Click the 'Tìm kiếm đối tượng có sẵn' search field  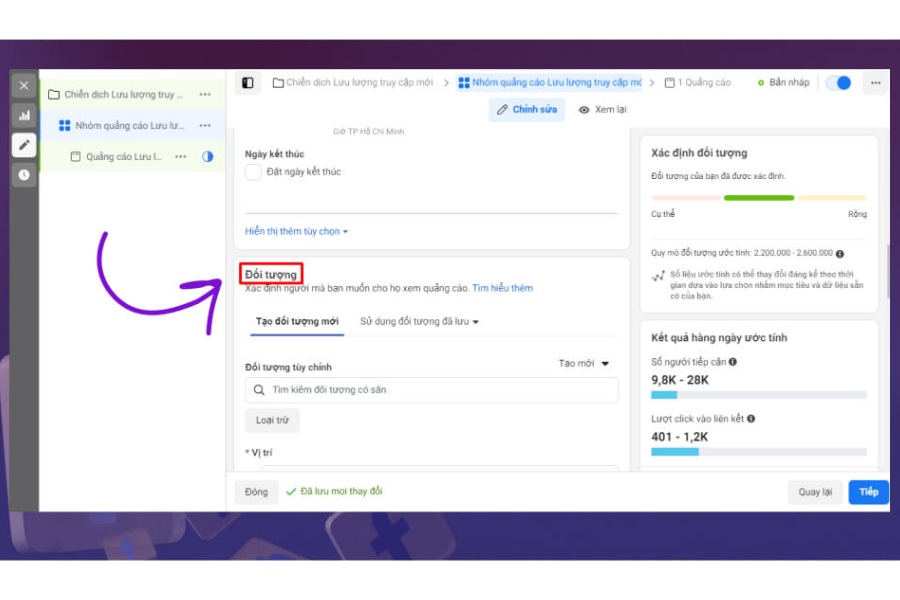(x=432, y=390)
